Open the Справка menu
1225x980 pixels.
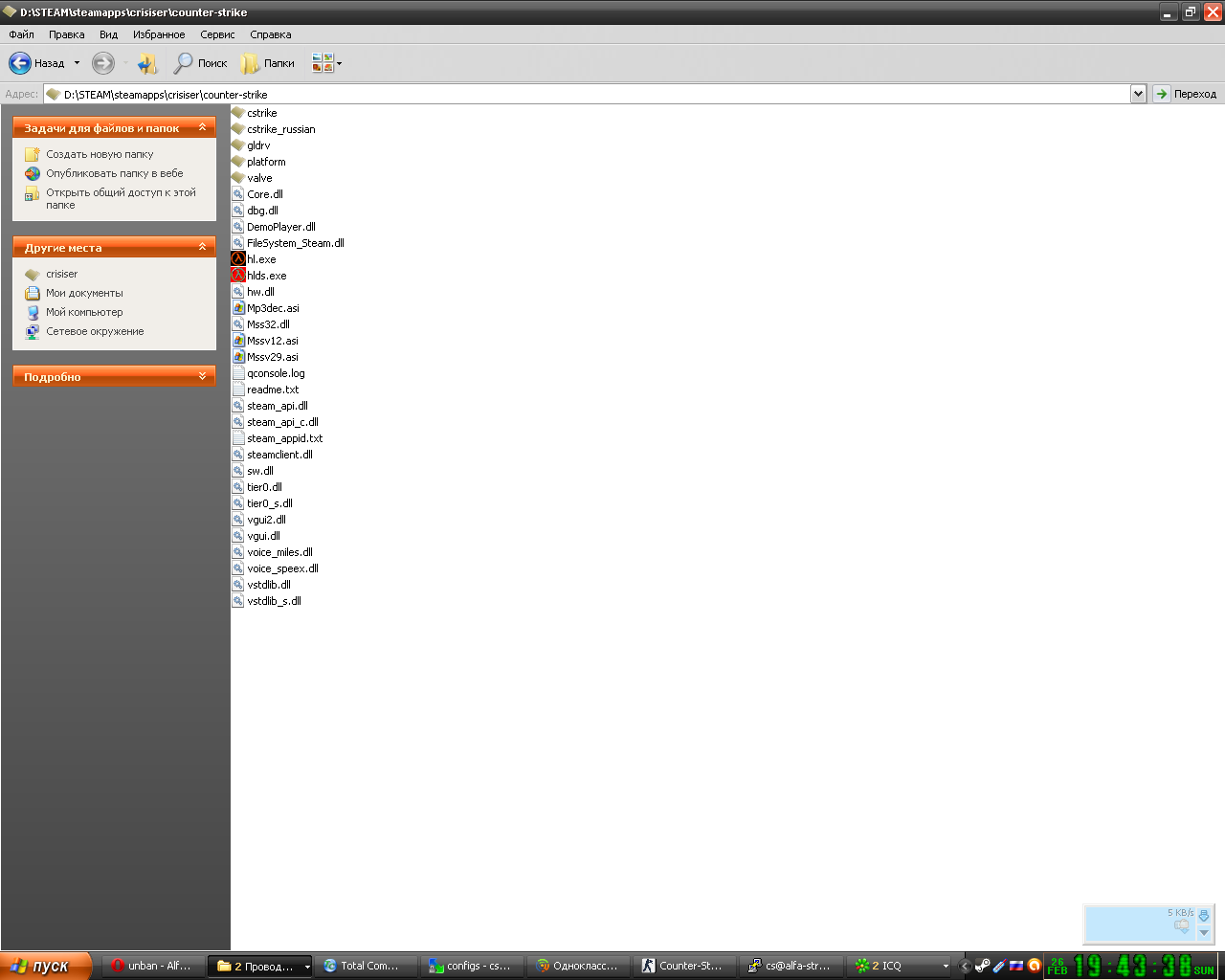click(x=271, y=34)
